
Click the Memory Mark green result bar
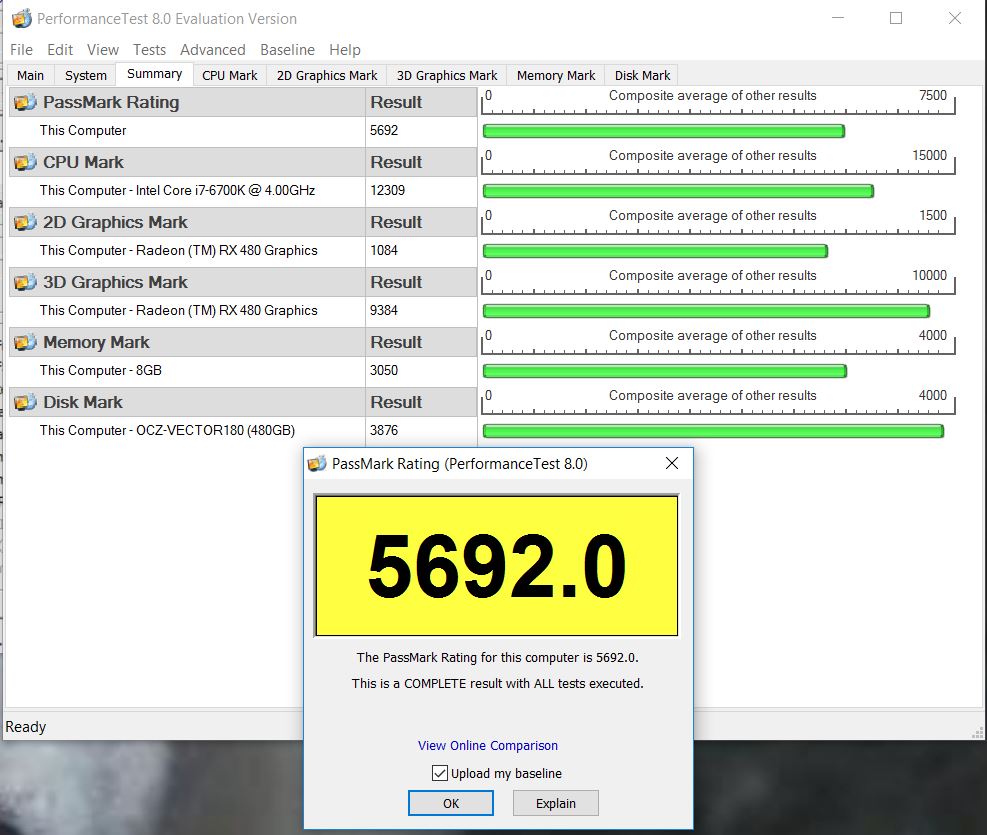665,371
